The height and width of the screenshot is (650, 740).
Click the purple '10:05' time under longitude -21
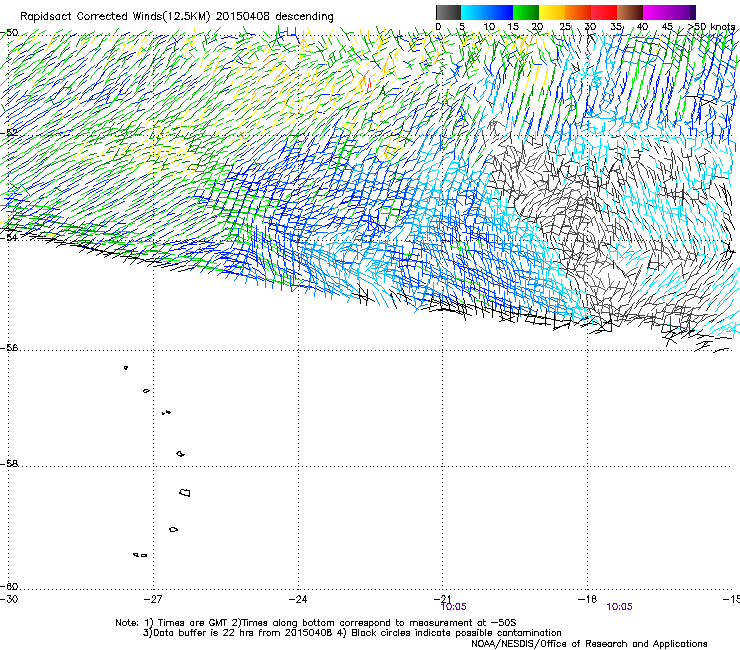pos(454,607)
